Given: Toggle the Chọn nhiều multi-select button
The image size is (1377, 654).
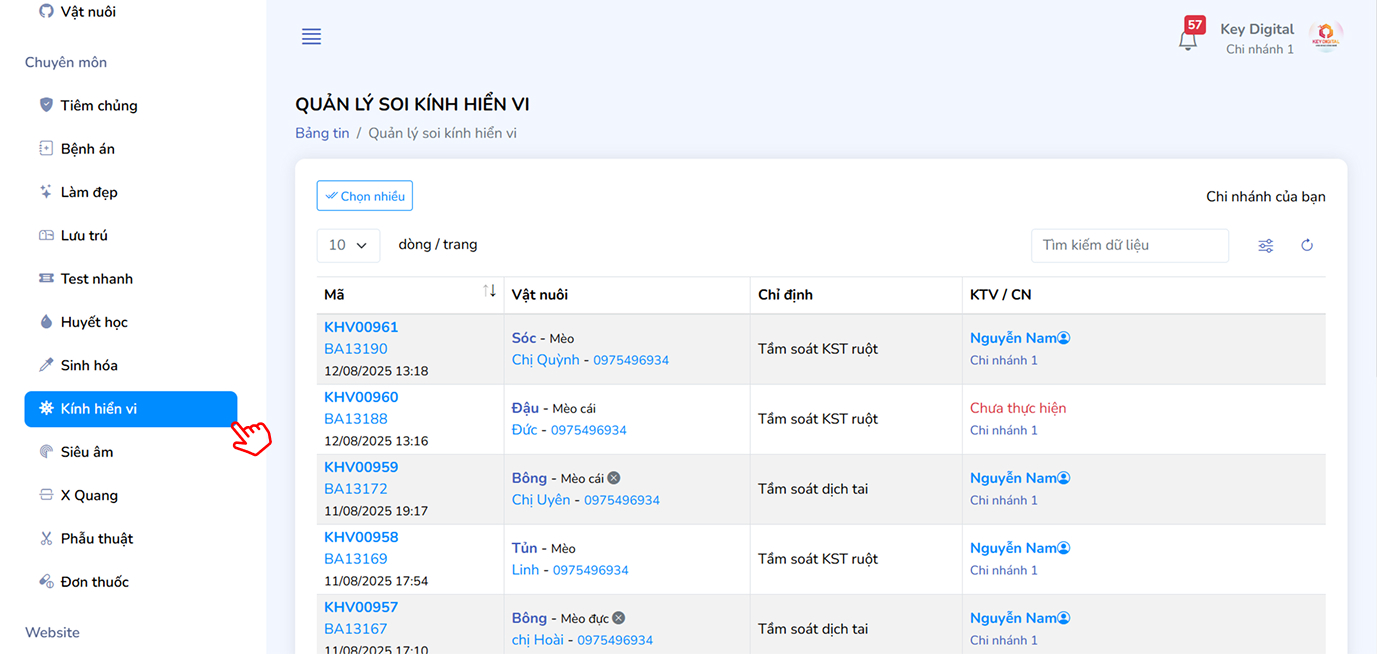Looking at the screenshot, I should click(x=365, y=196).
